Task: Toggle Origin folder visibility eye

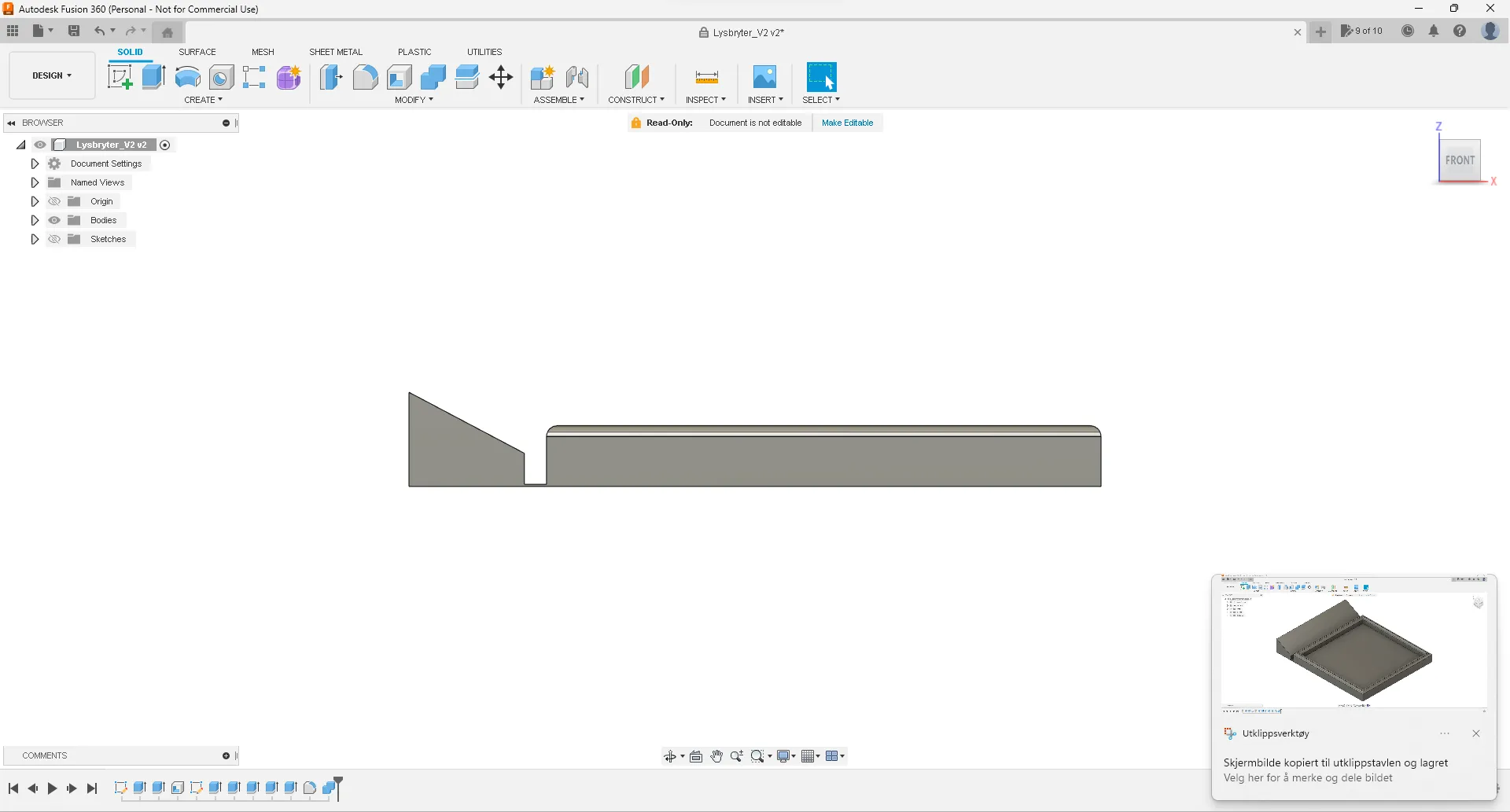Action: tap(54, 201)
